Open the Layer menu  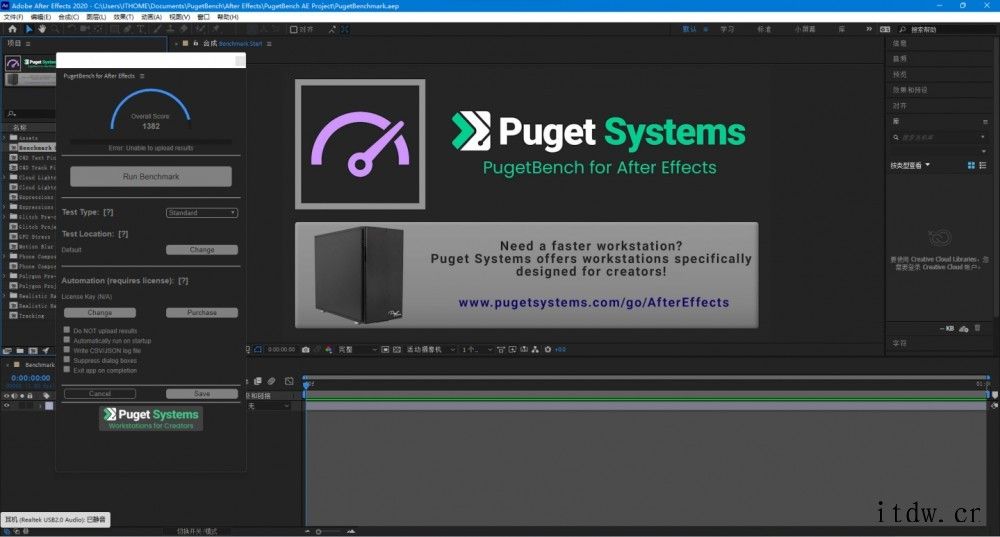[x=96, y=17]
